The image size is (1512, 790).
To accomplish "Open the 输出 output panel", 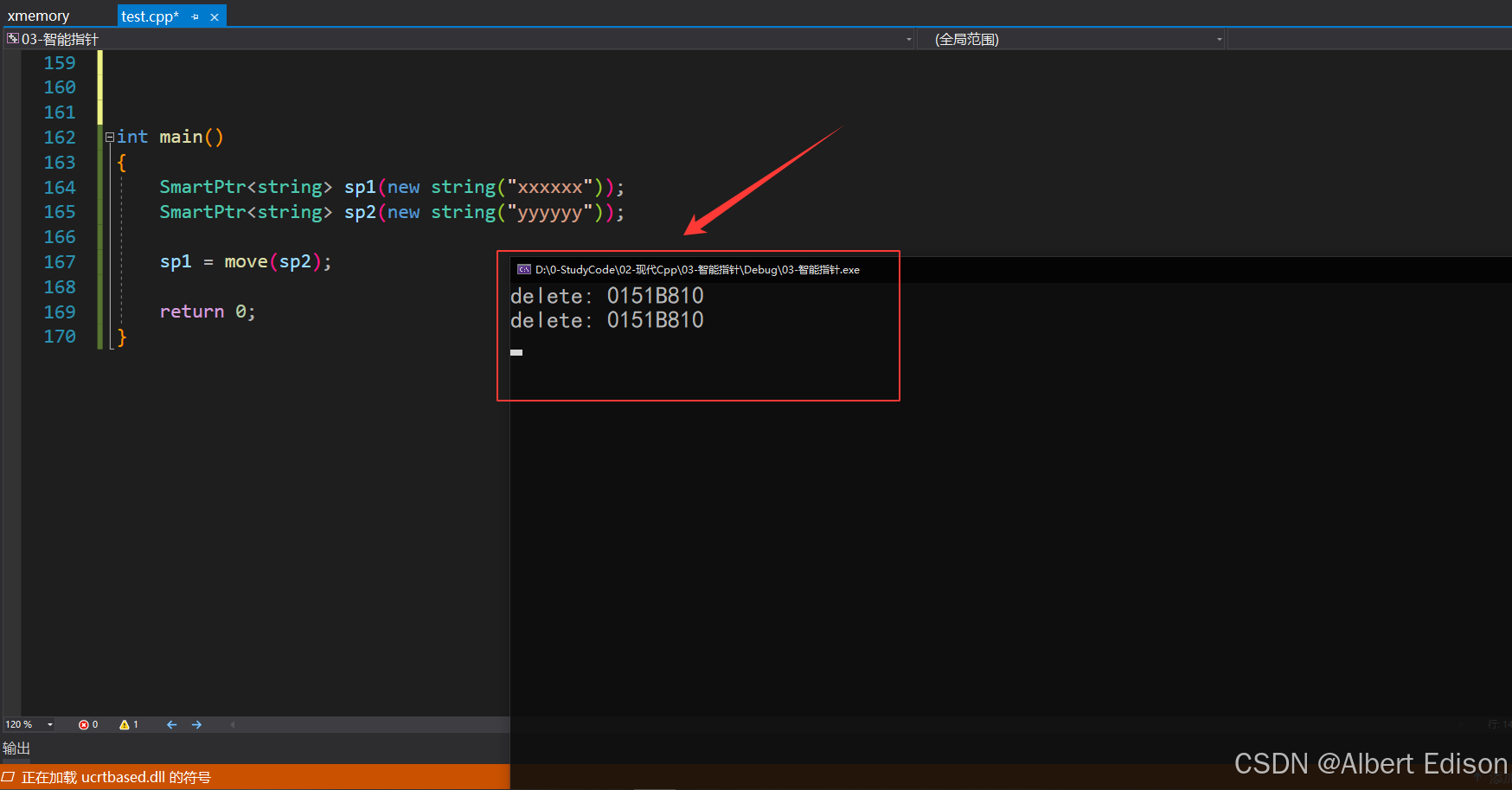I will tap(16, 748).
